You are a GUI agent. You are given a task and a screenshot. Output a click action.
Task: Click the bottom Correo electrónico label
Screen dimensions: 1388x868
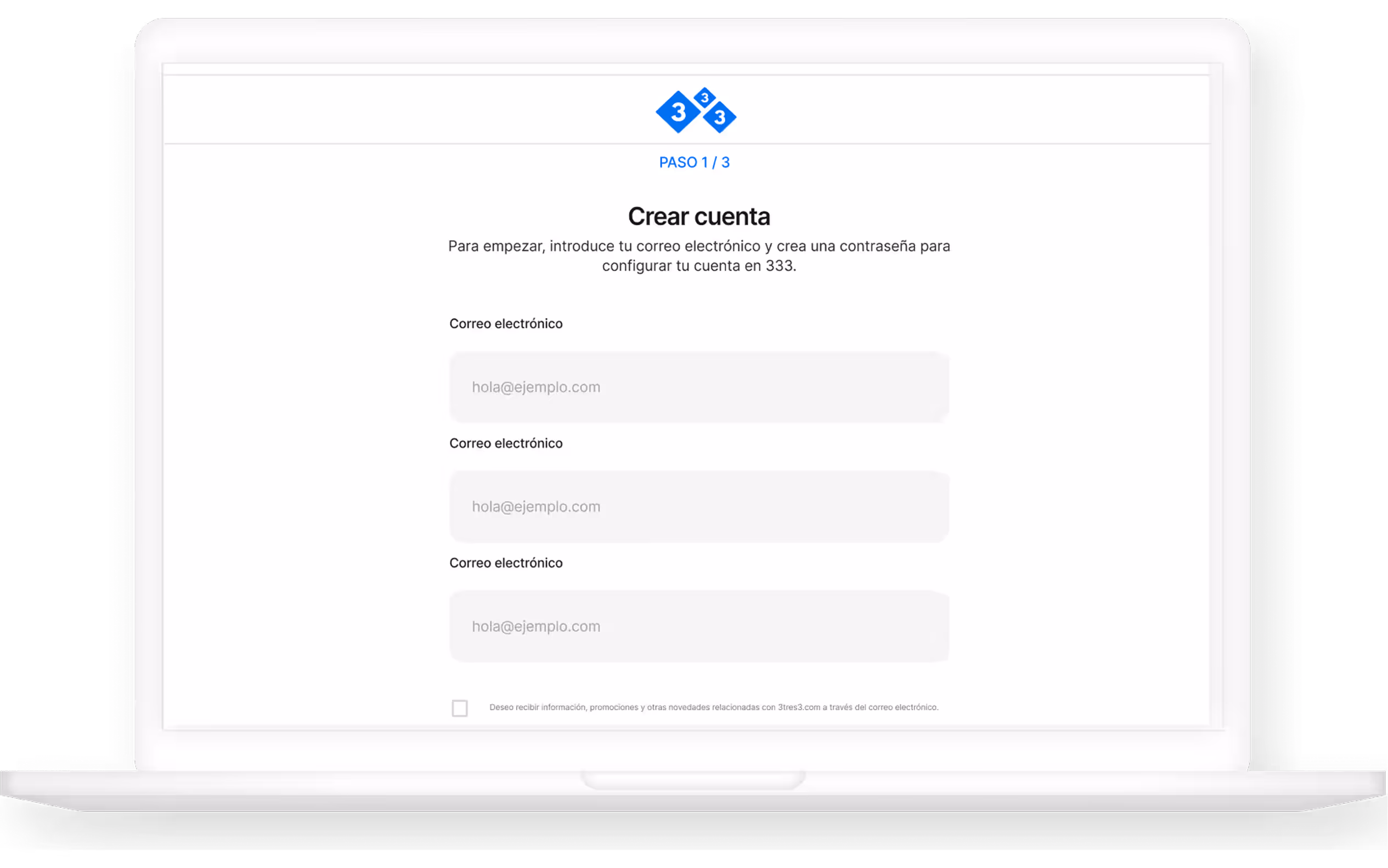506,563
